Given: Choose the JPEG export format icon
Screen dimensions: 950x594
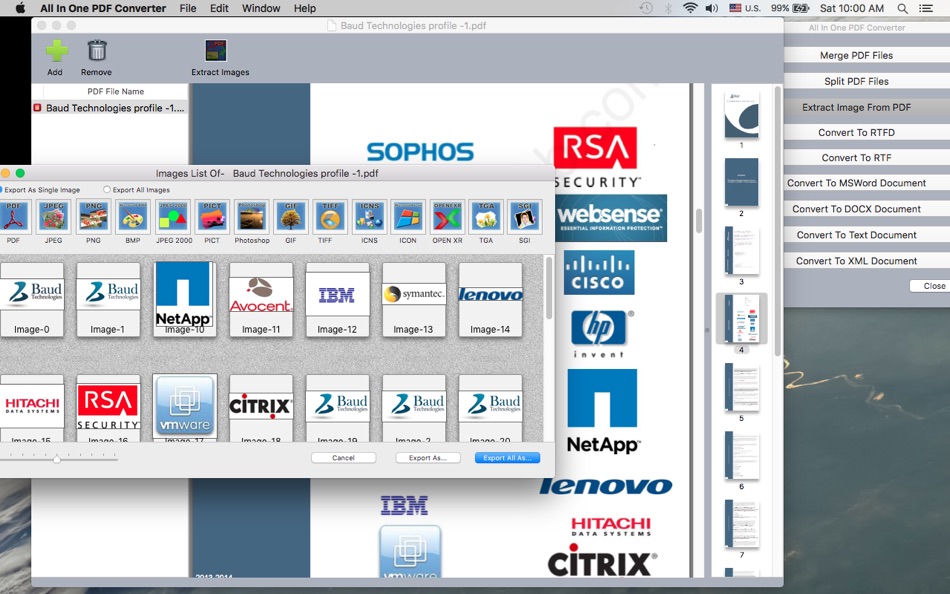Looking at the screenshot, I should point(53,217).
